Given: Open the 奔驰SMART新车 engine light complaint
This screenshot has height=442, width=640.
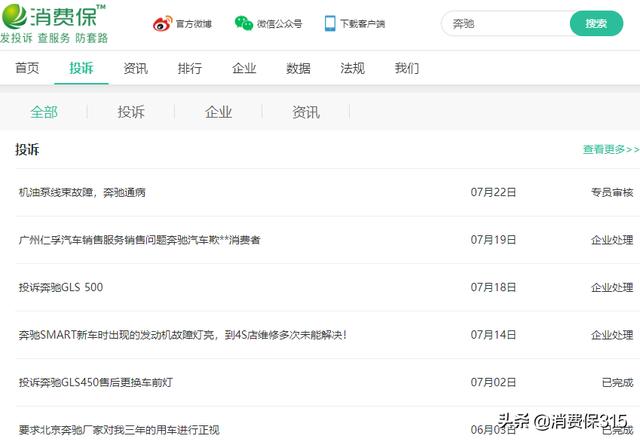Looking at the screenshot, I should click(x=182, y=335).
